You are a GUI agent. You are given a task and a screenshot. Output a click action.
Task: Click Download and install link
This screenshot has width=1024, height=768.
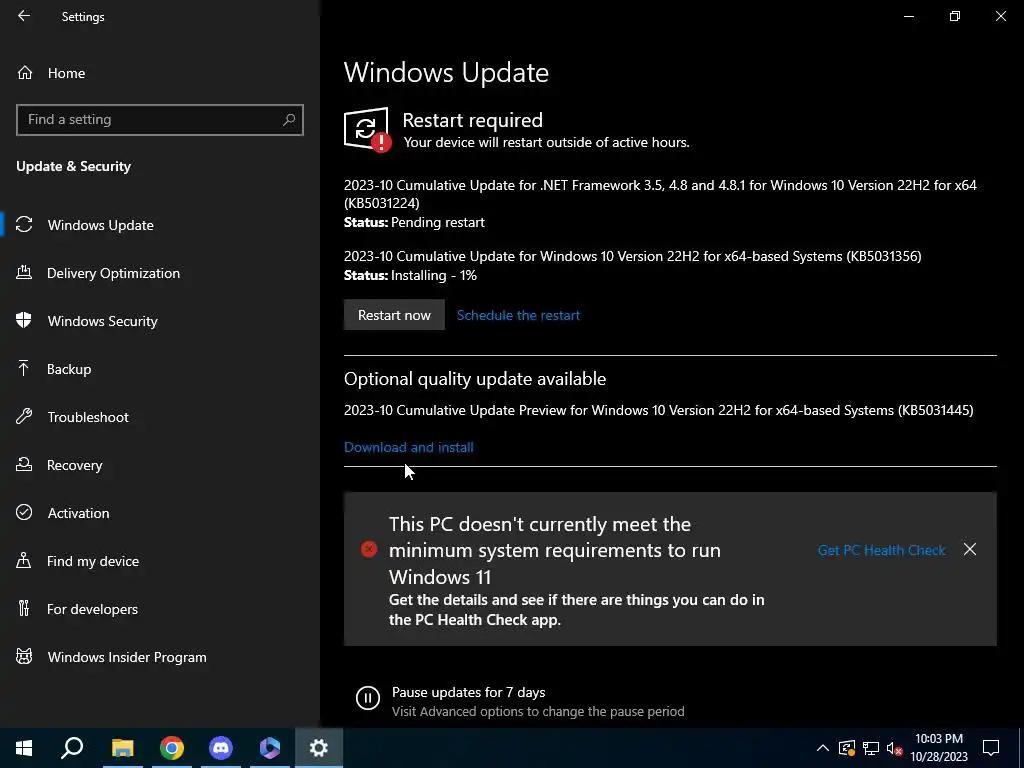point(409,447)
